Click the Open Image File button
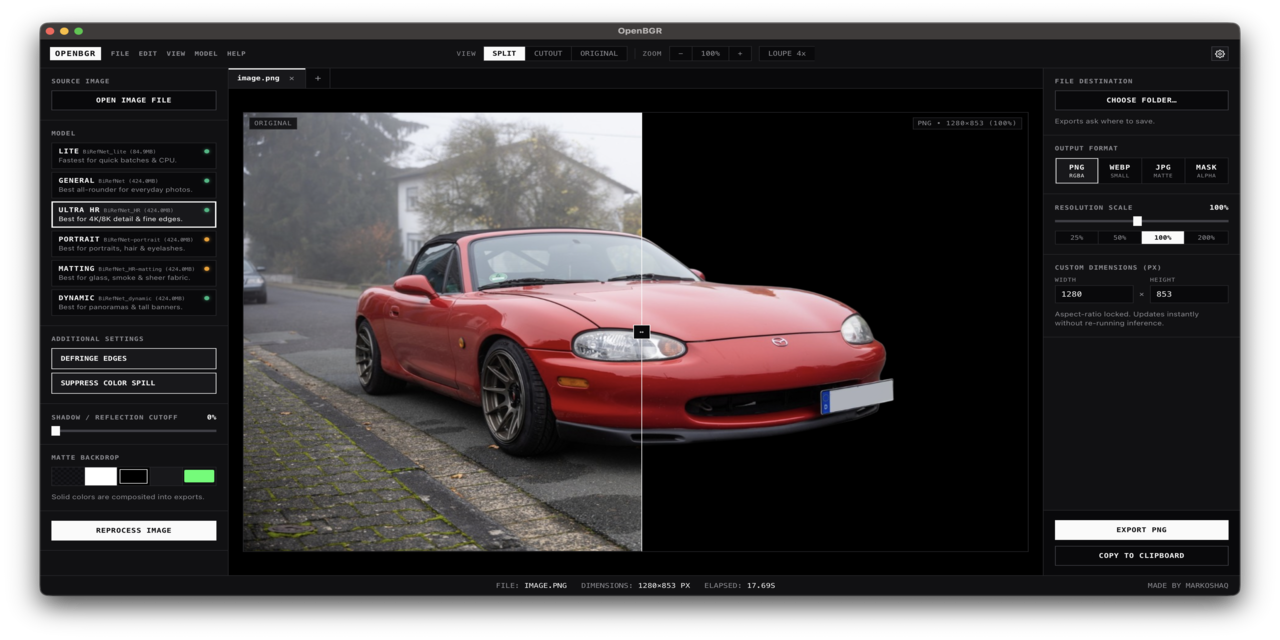 tap(134, 100)
